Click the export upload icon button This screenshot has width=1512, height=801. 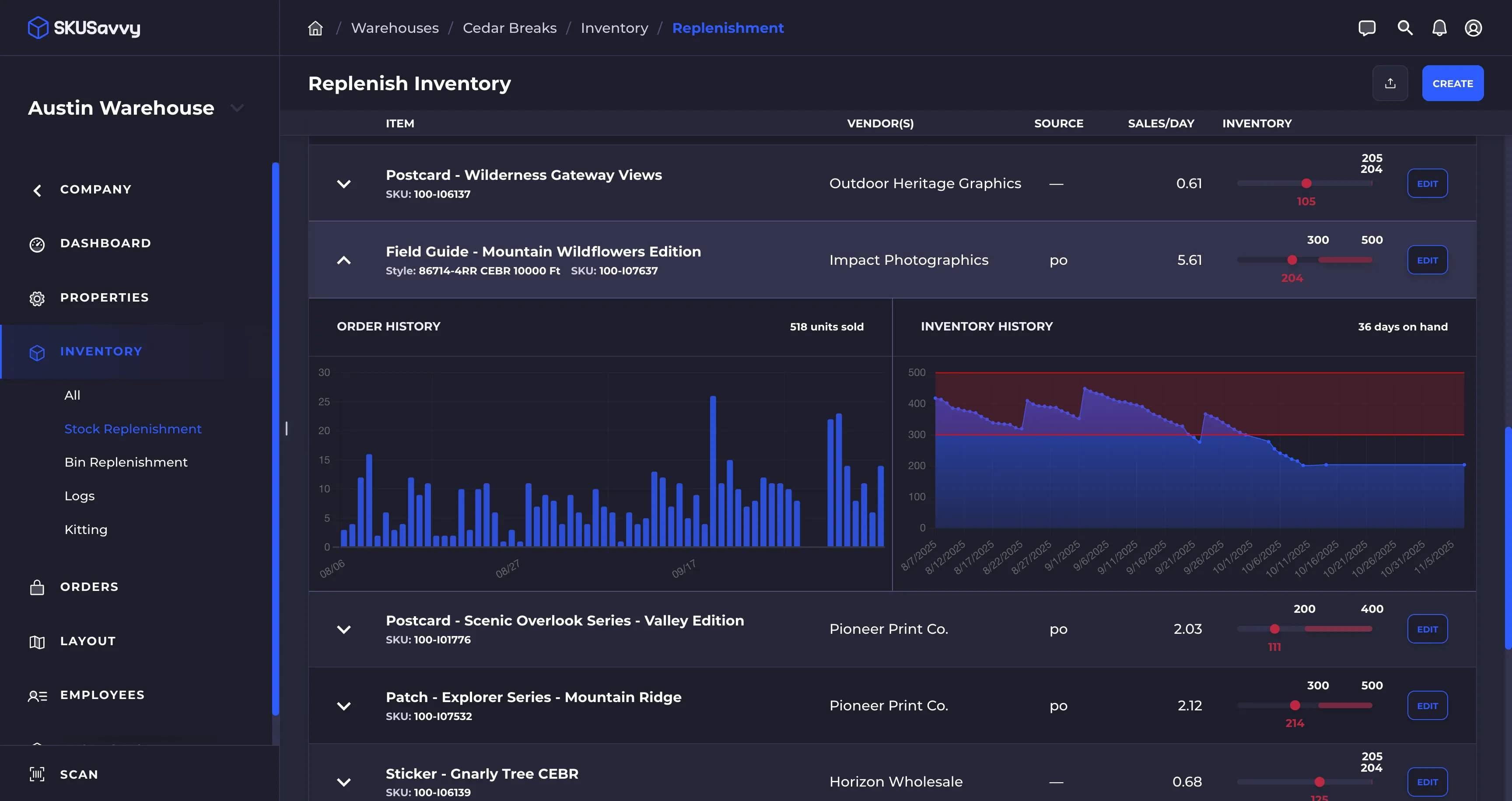tap(1390, 84)
